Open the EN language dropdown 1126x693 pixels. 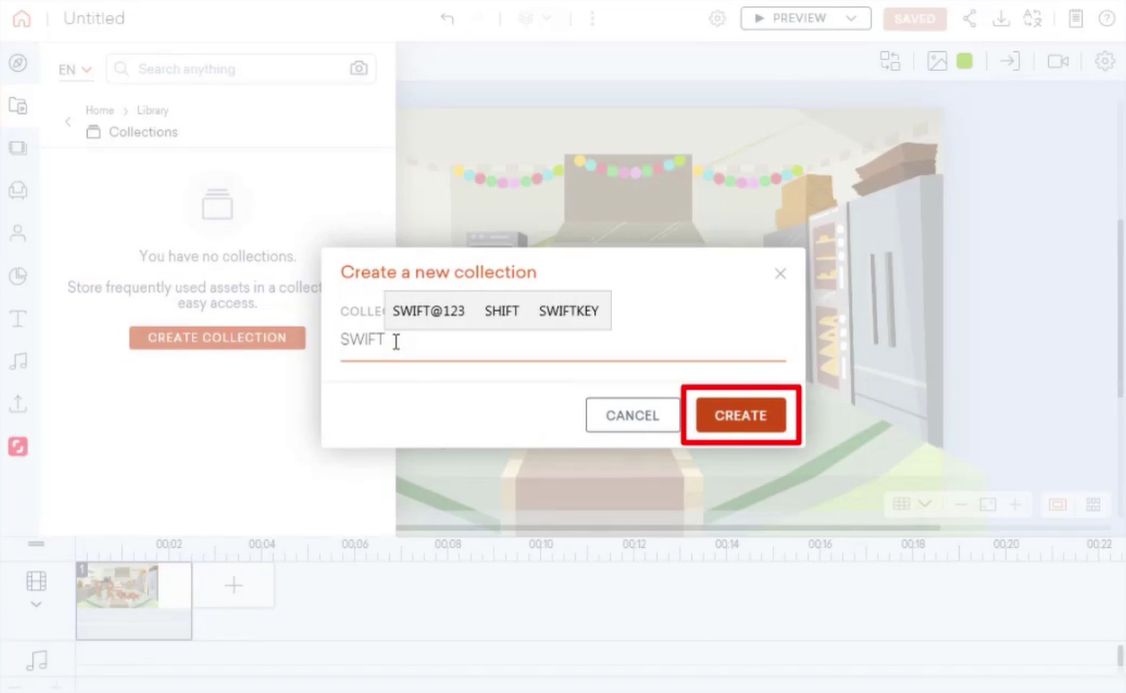(x=75, y=70)
